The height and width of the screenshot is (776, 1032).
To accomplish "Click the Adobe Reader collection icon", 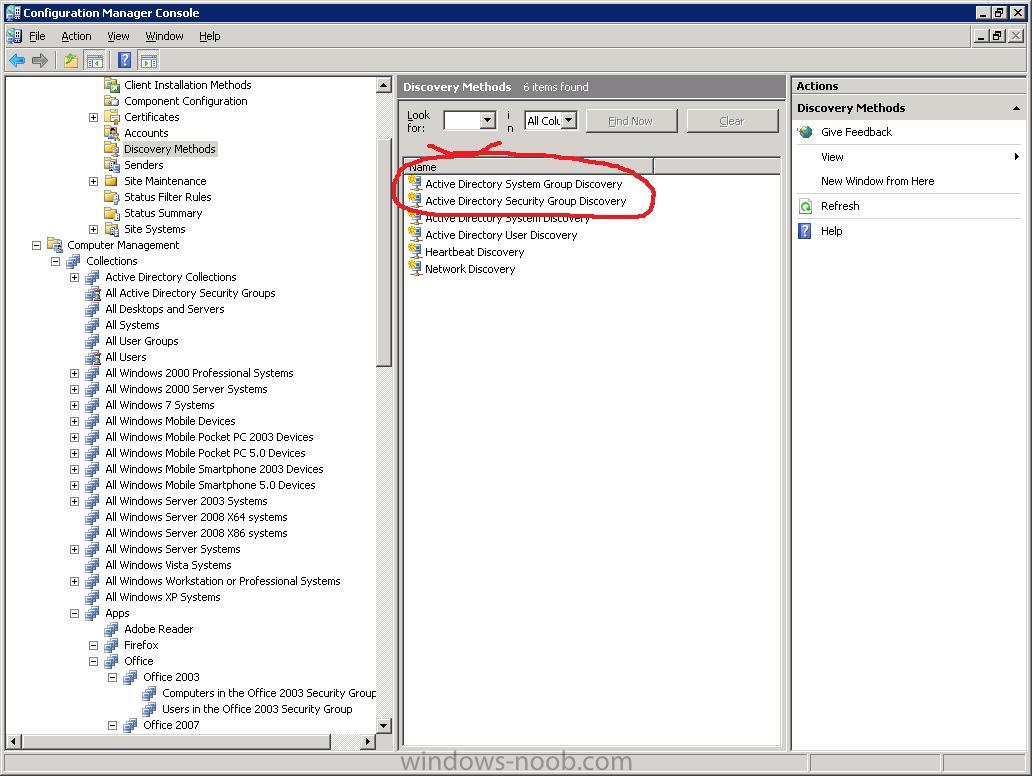I will pyautogui.click(x=111, y=629).
